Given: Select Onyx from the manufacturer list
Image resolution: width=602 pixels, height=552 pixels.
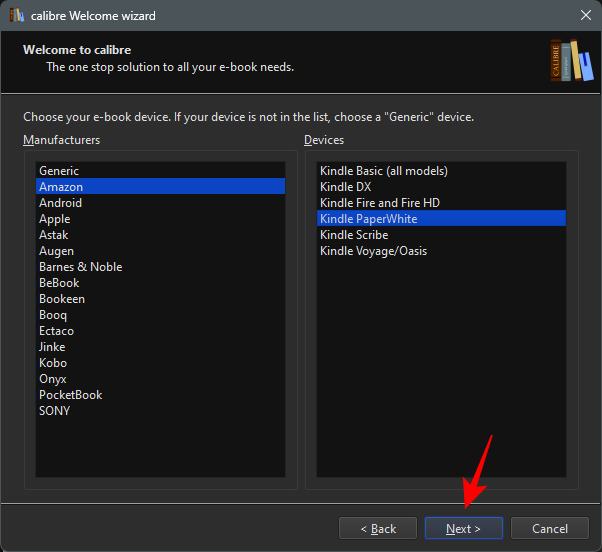Looking at the screenshot, I should point(53,379).
